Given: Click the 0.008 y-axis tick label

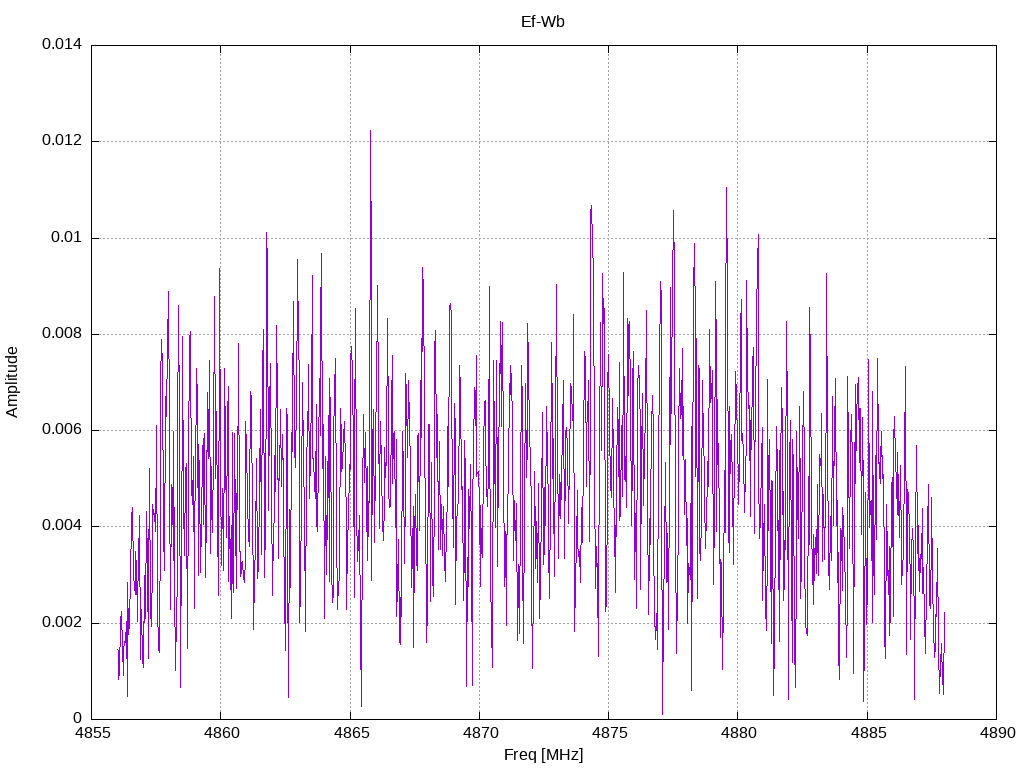Looking at the screenshot, I should [x=62, y=334].
